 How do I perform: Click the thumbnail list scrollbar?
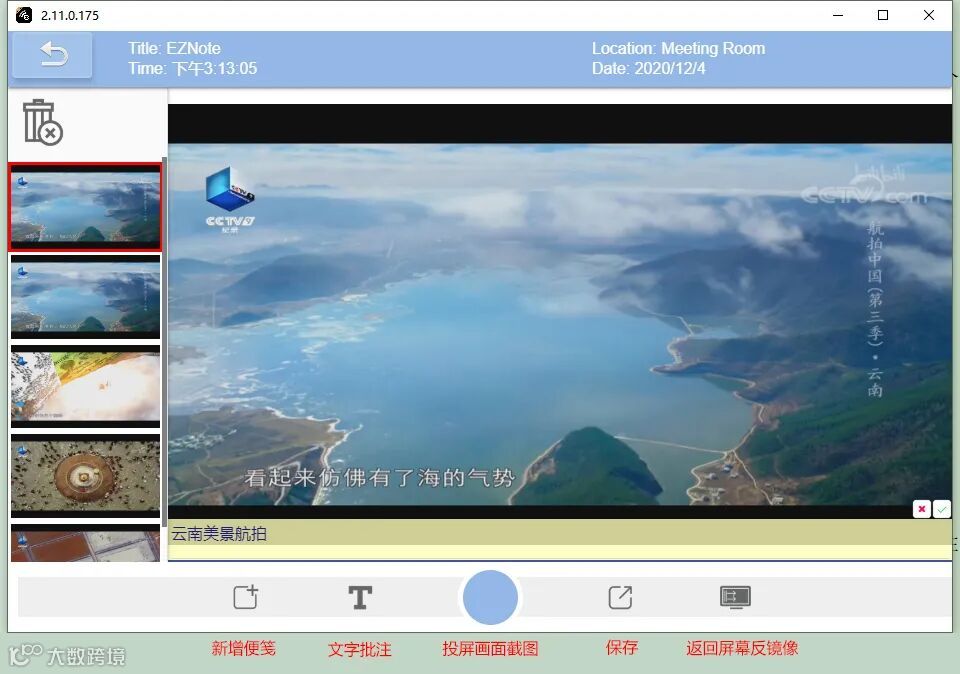(x=164, y=343)
